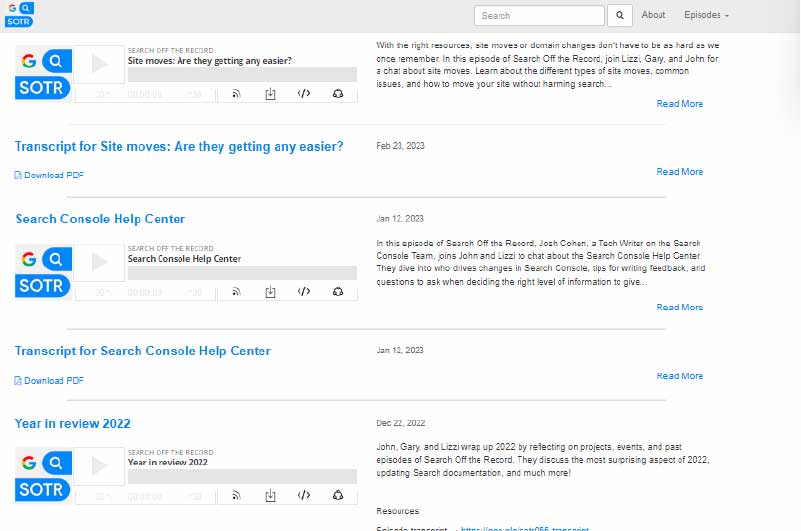Download the Site moves episode audio

(x=270, y=94)
